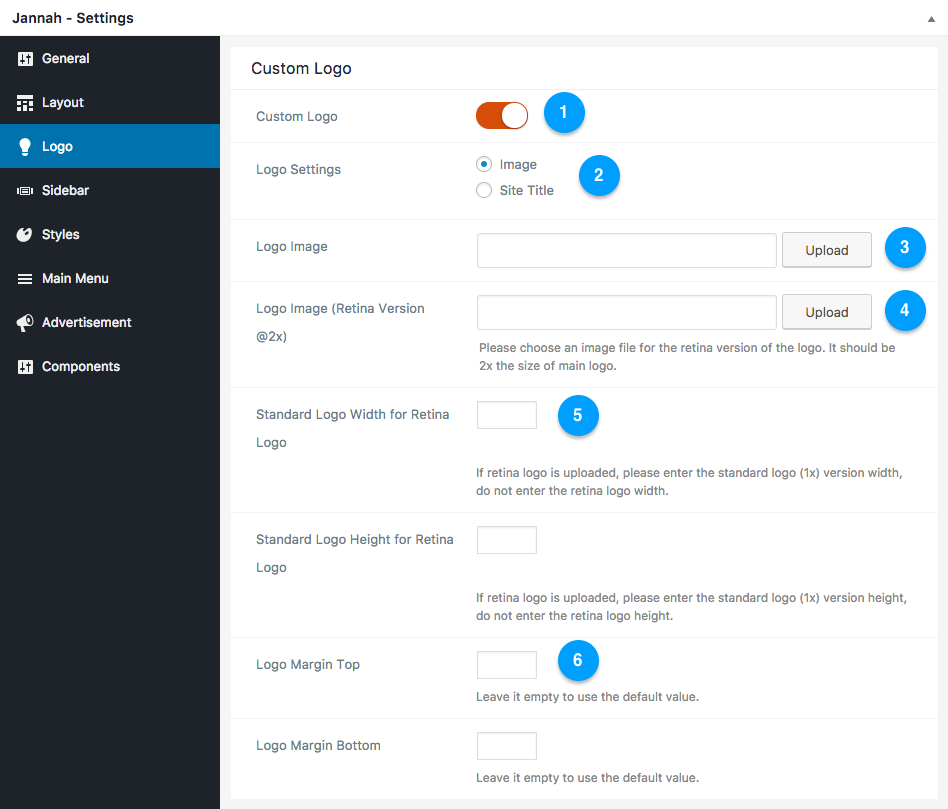Upload the Retina Version logo image
The width and height of the screenshot is (948, 809).
tap(826, 312)
